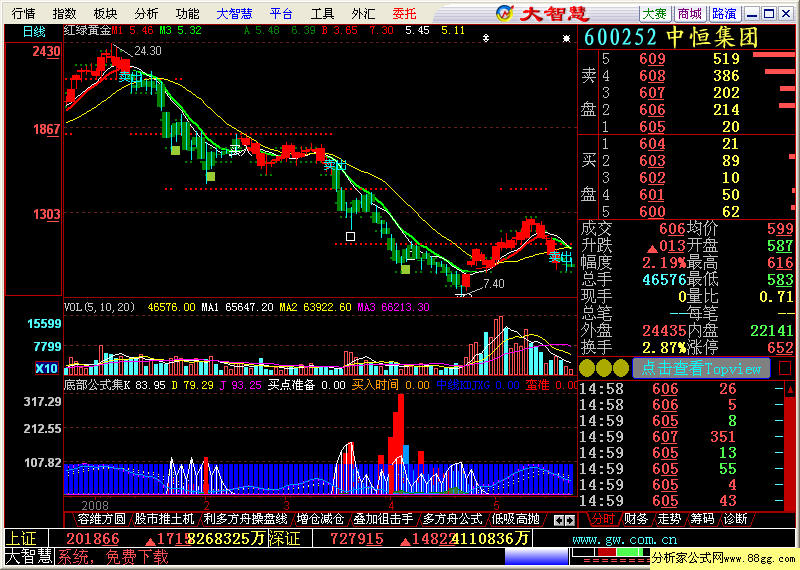The height and width of the screenshot is (570, 800).
Task: Click the stock title 600252 中恒集团
Action: (x=671, y=38)
